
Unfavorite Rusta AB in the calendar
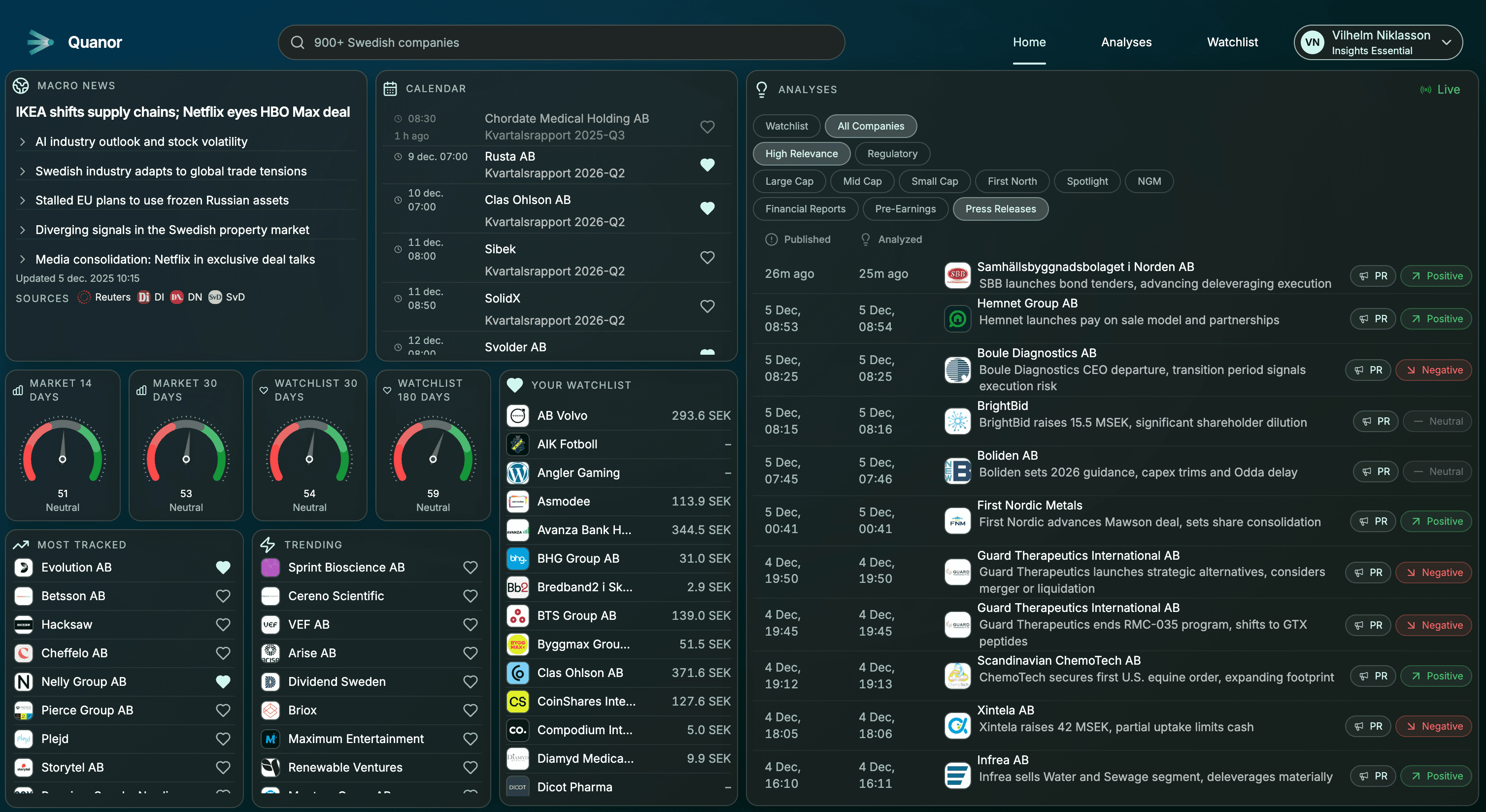click(x=707, y=165)
